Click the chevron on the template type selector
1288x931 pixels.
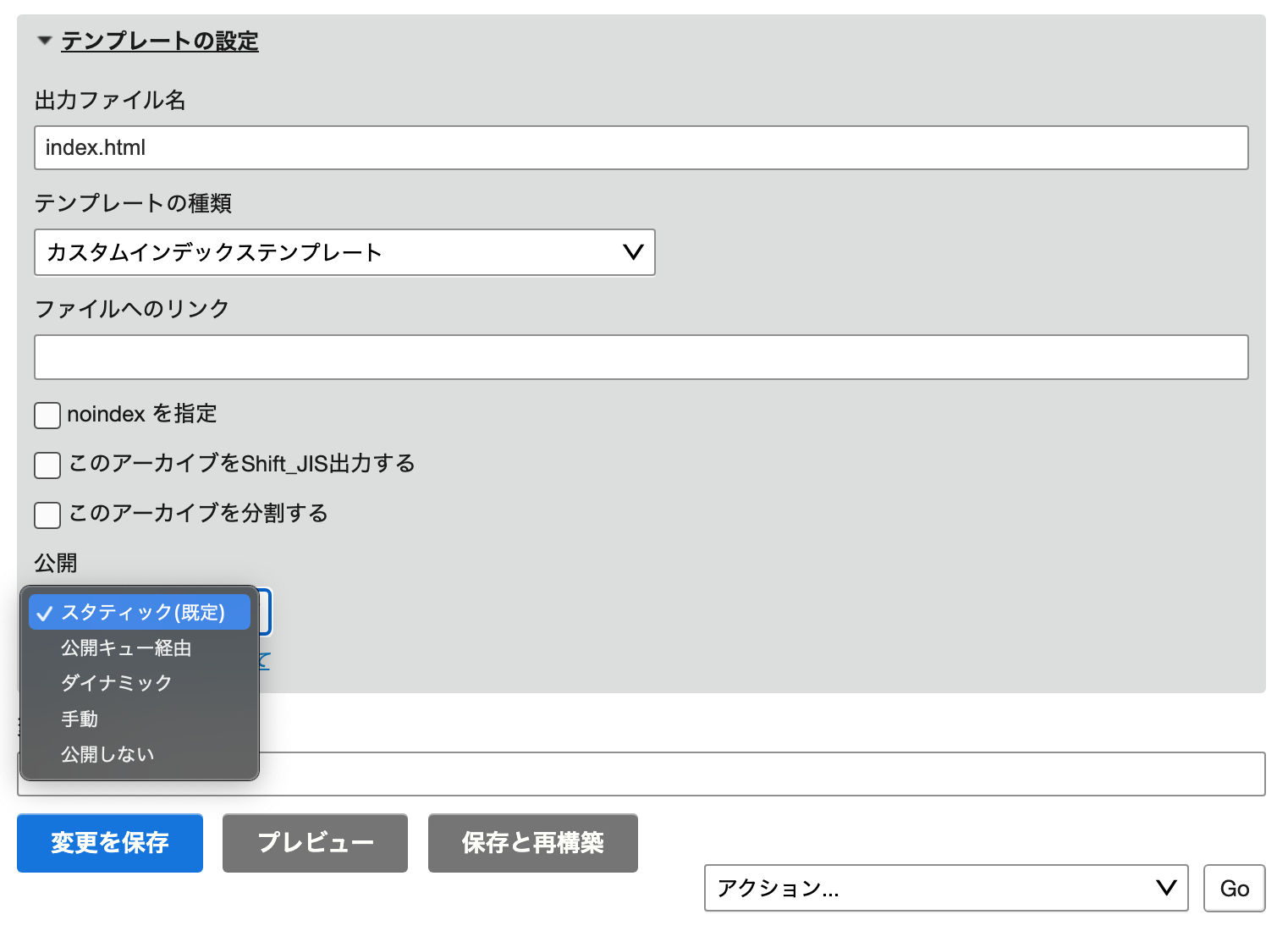point(631,252)
